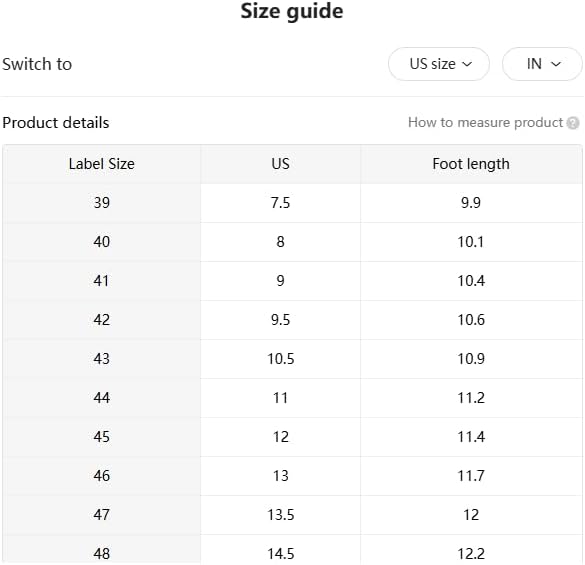
Task: Click the Foot length column header
Action: (471, 164)
